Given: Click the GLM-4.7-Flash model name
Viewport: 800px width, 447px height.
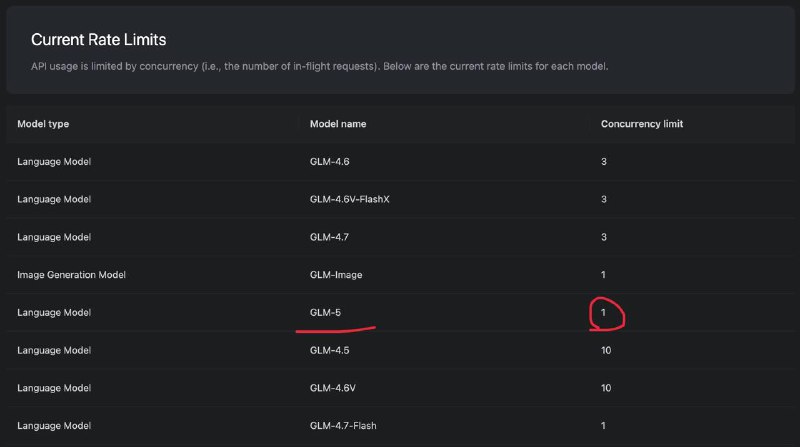Looking at the screenshot, I should coord(341,426).
